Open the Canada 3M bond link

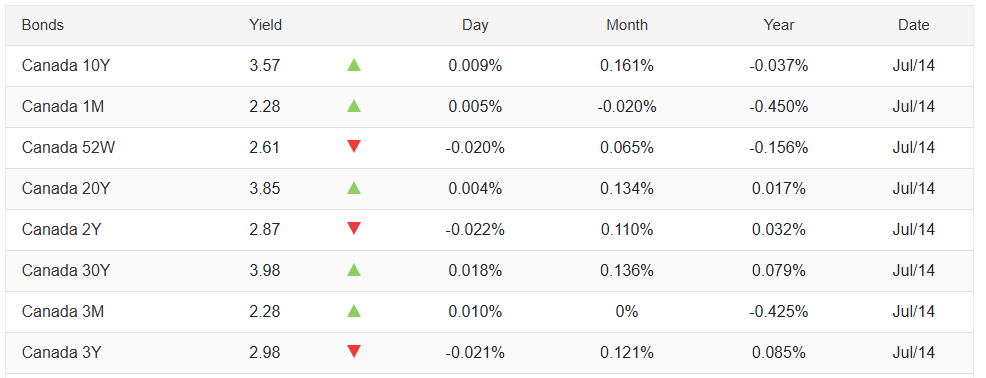[63, 311]
